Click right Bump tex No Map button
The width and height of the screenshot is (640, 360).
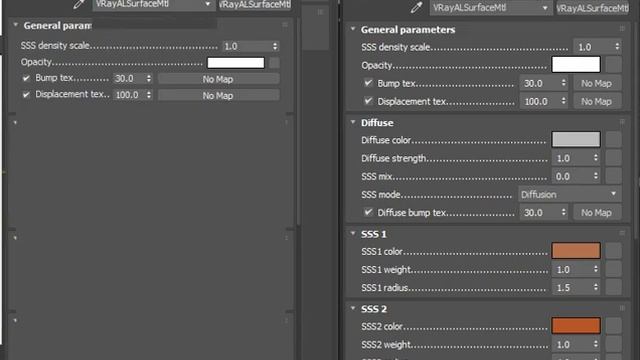[597, 83]
